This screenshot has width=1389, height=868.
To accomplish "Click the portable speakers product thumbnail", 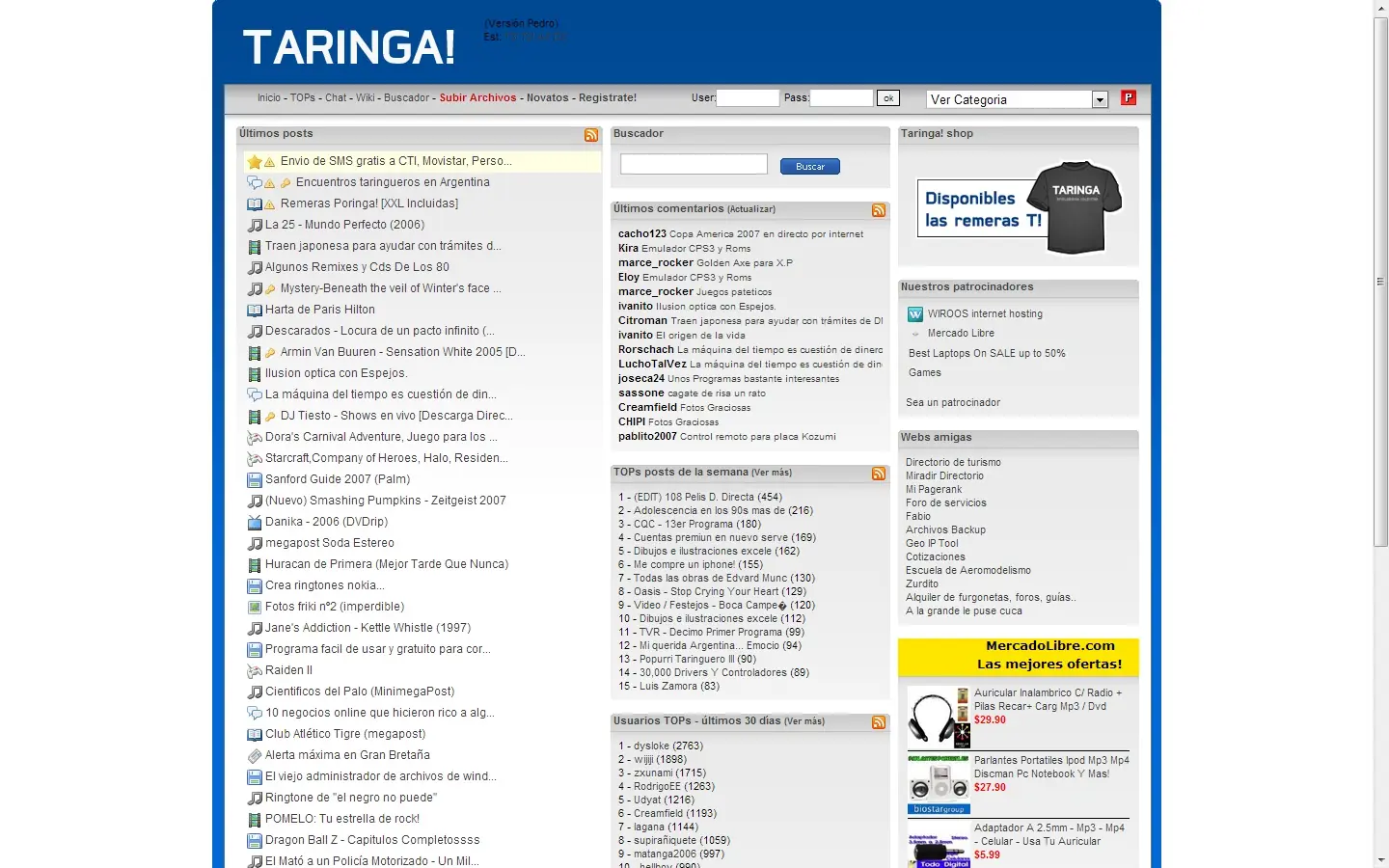I will (939, 785).
